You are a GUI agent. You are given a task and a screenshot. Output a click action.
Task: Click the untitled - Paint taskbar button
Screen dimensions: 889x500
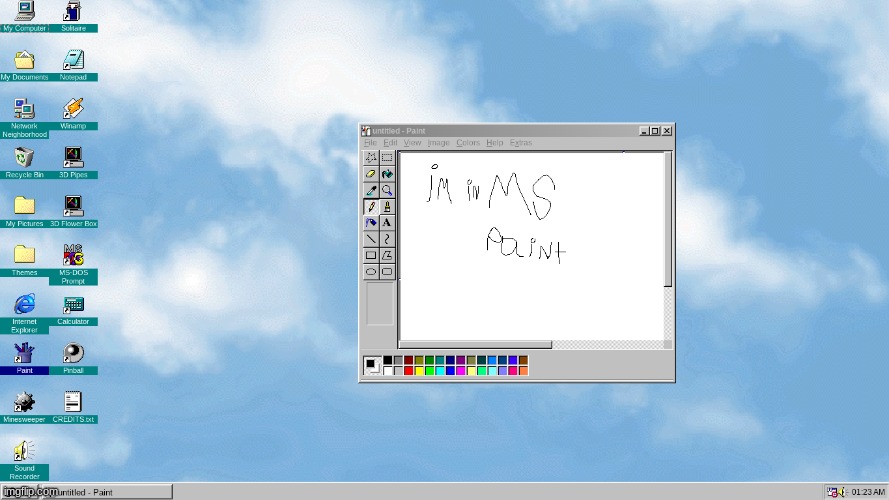pyautogui.click(x=86, y=492)
